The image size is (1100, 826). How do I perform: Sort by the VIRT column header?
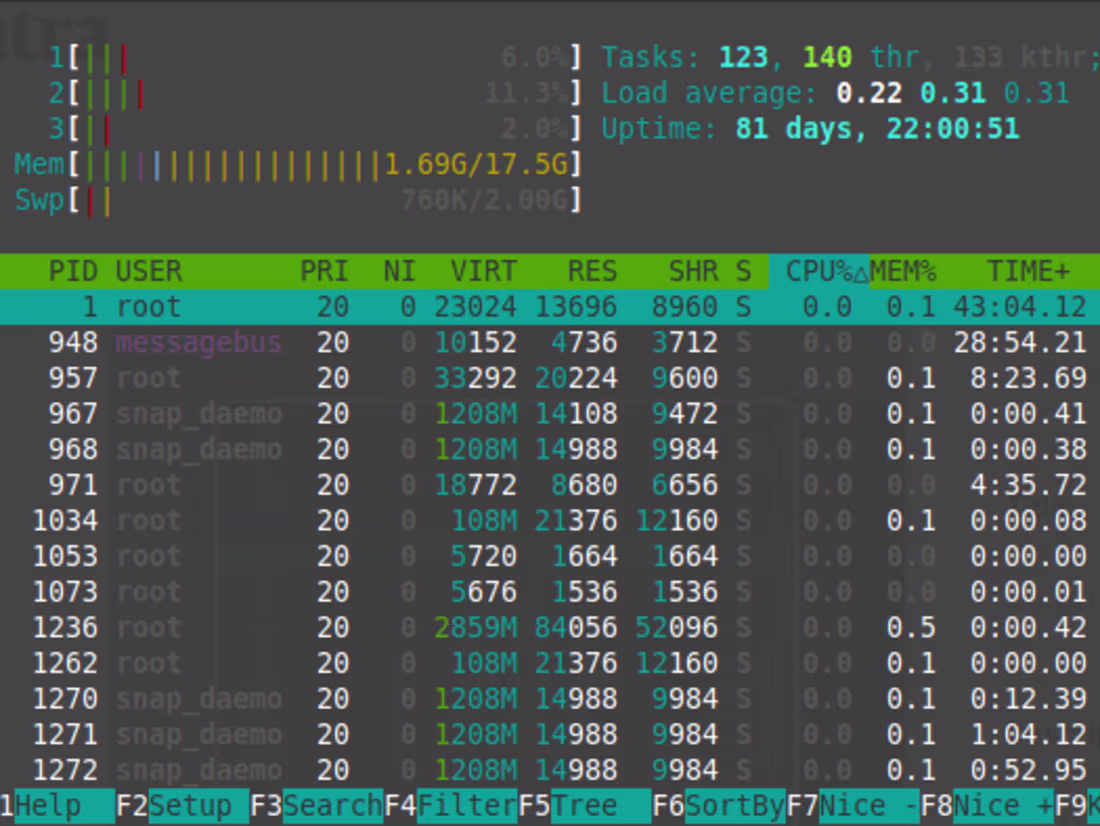pos(485,271)
